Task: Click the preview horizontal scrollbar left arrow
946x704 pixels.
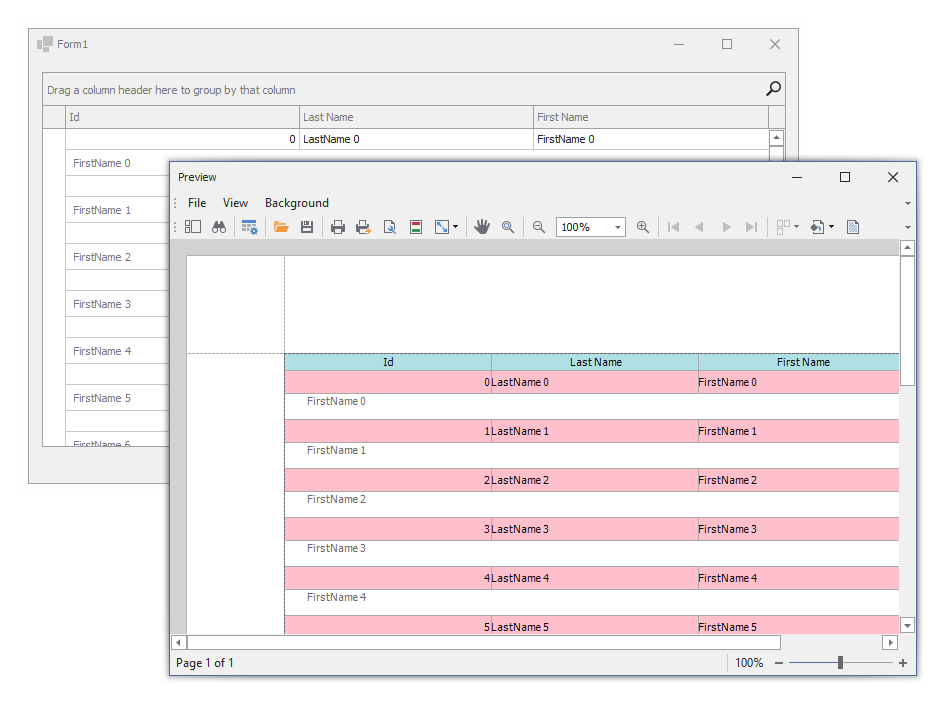Action: pyautogui.click(x=179, y=642)
